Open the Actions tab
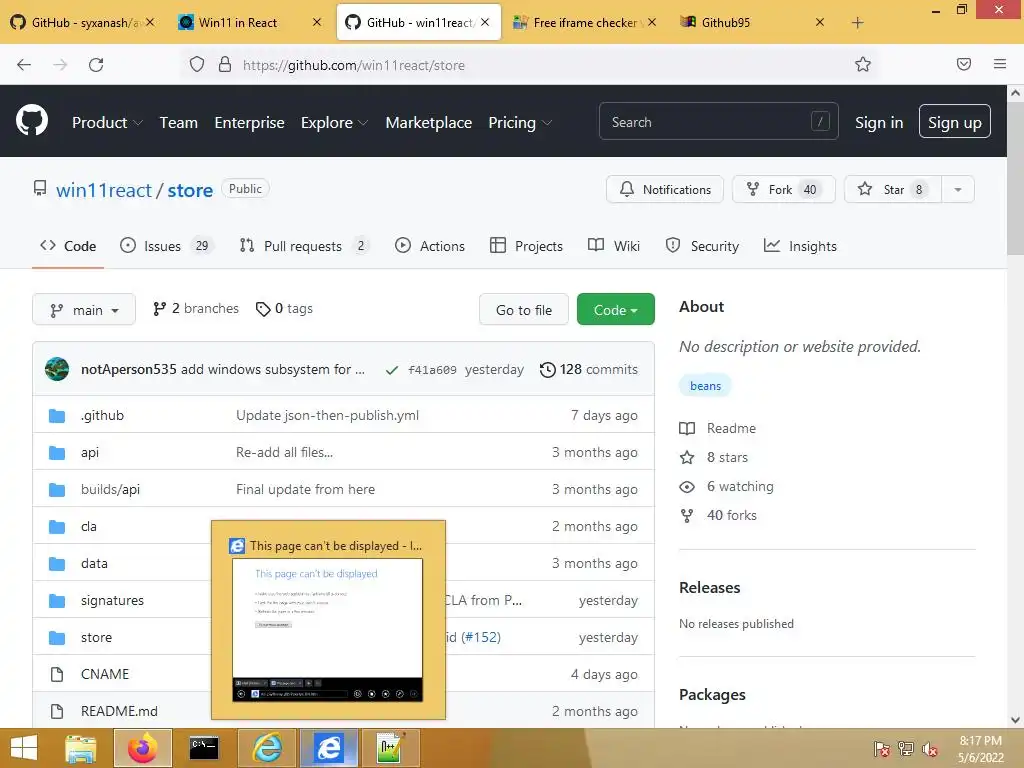 430,246
